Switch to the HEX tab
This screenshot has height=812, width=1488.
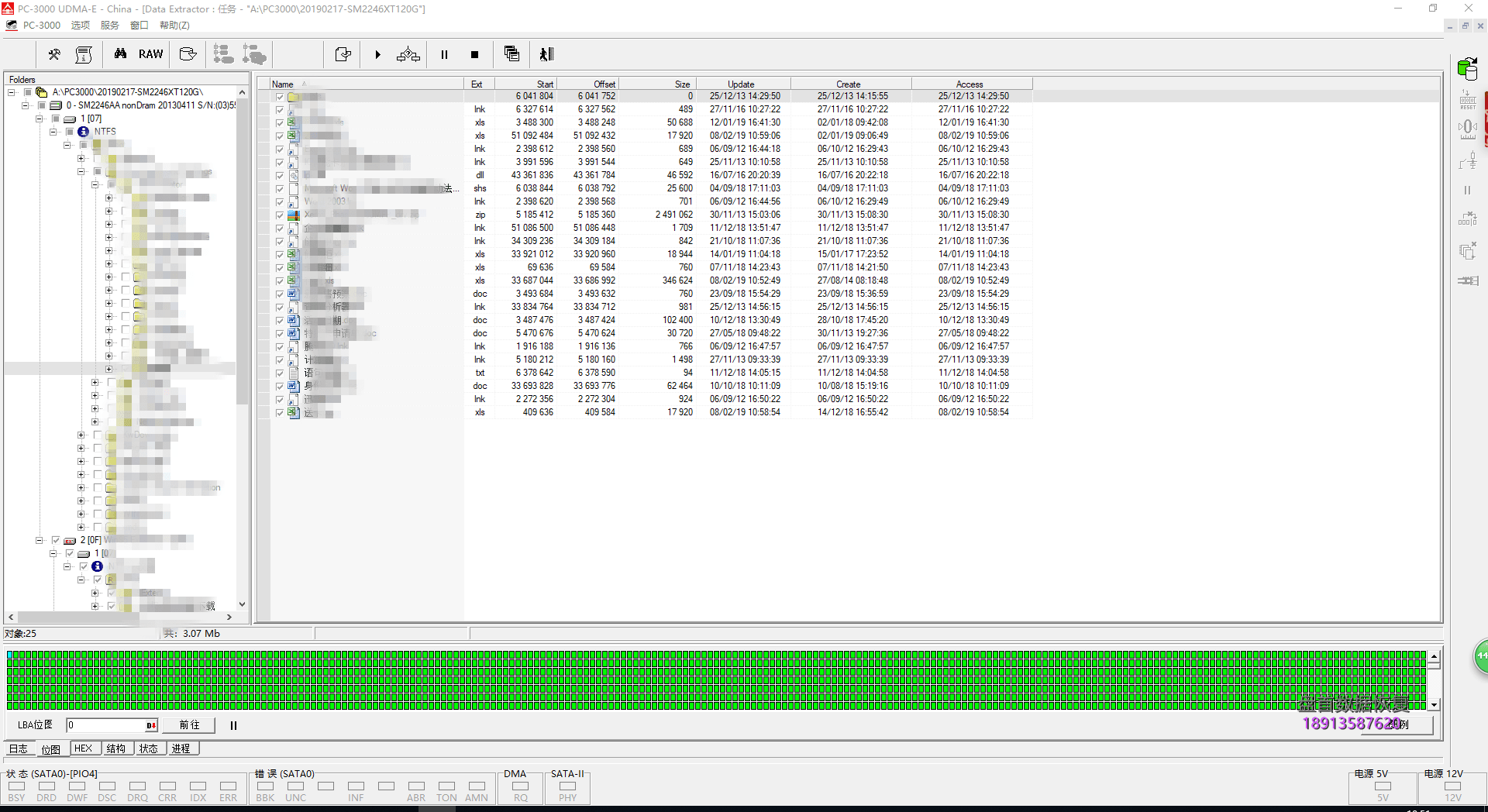click(84, 748)
